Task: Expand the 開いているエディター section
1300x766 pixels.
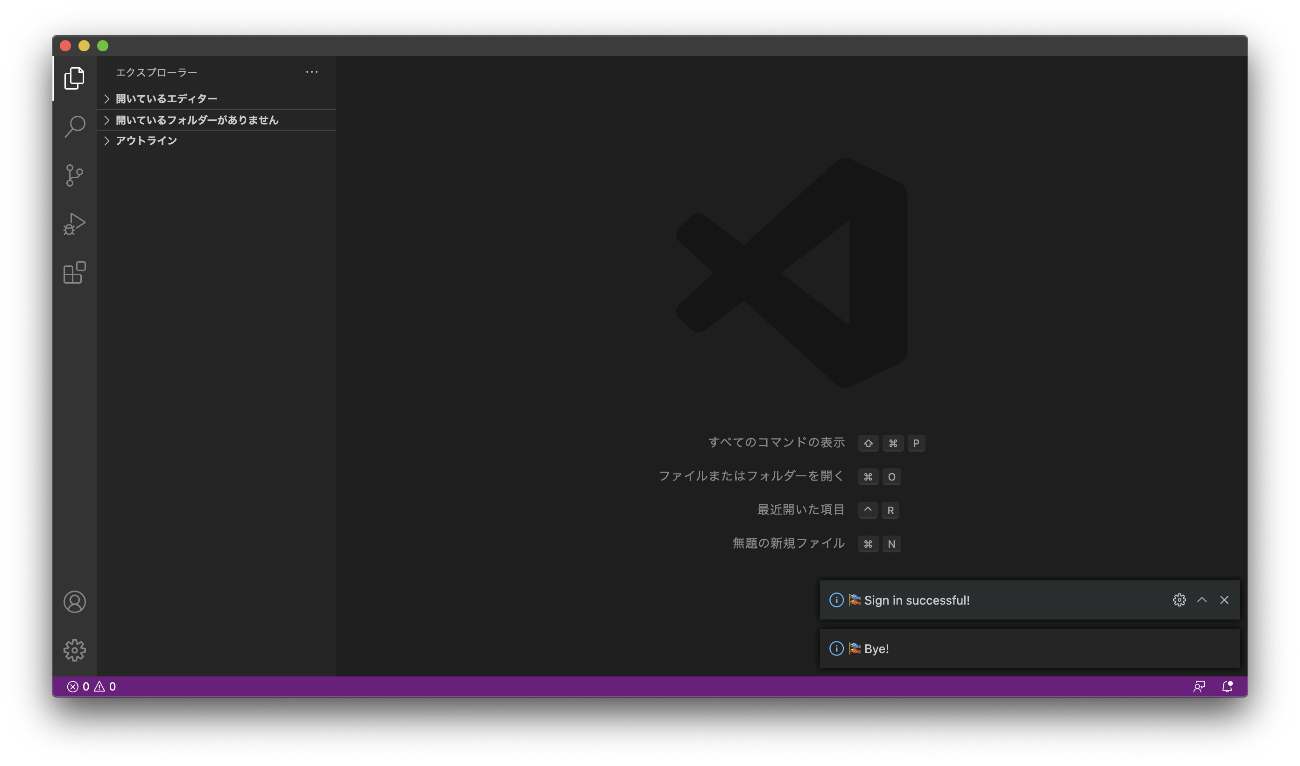Action: (x=216, y=99)
